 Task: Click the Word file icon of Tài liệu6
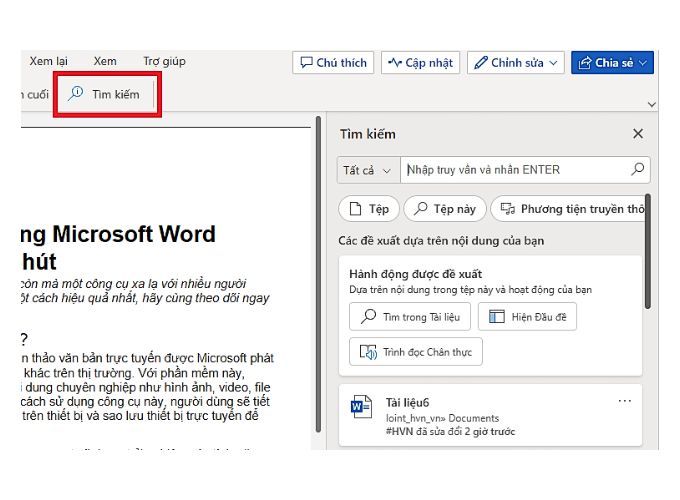point(361,406)
